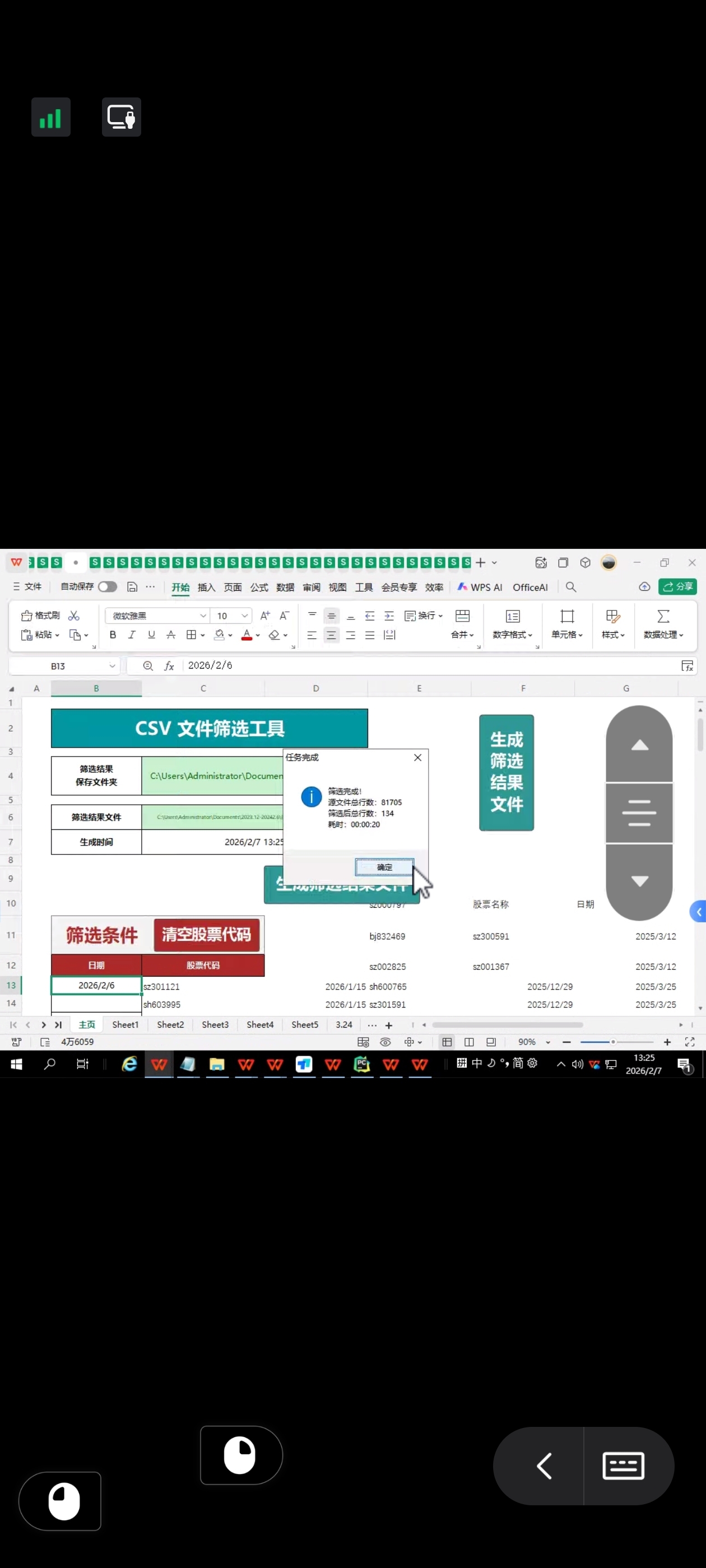Image resolution: width=706 pixels, height=1568 pixels.
Task: Click the full screen icon in status bar
Action: (x=690, y=1042)
